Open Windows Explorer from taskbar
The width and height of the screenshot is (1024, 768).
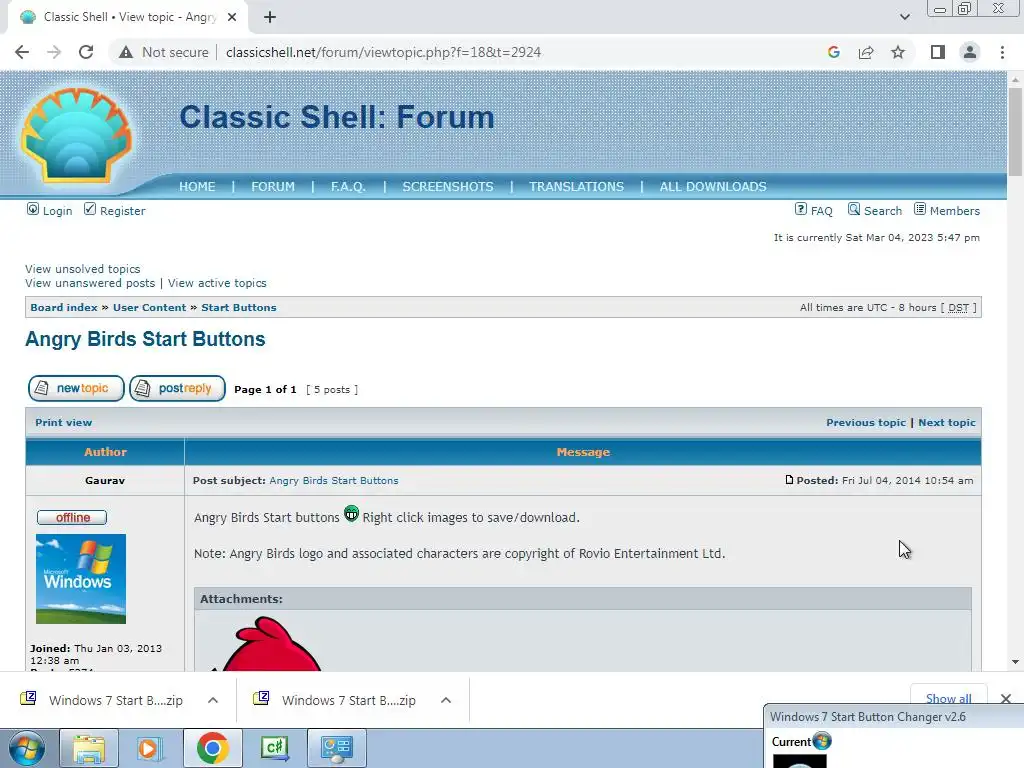89,748
